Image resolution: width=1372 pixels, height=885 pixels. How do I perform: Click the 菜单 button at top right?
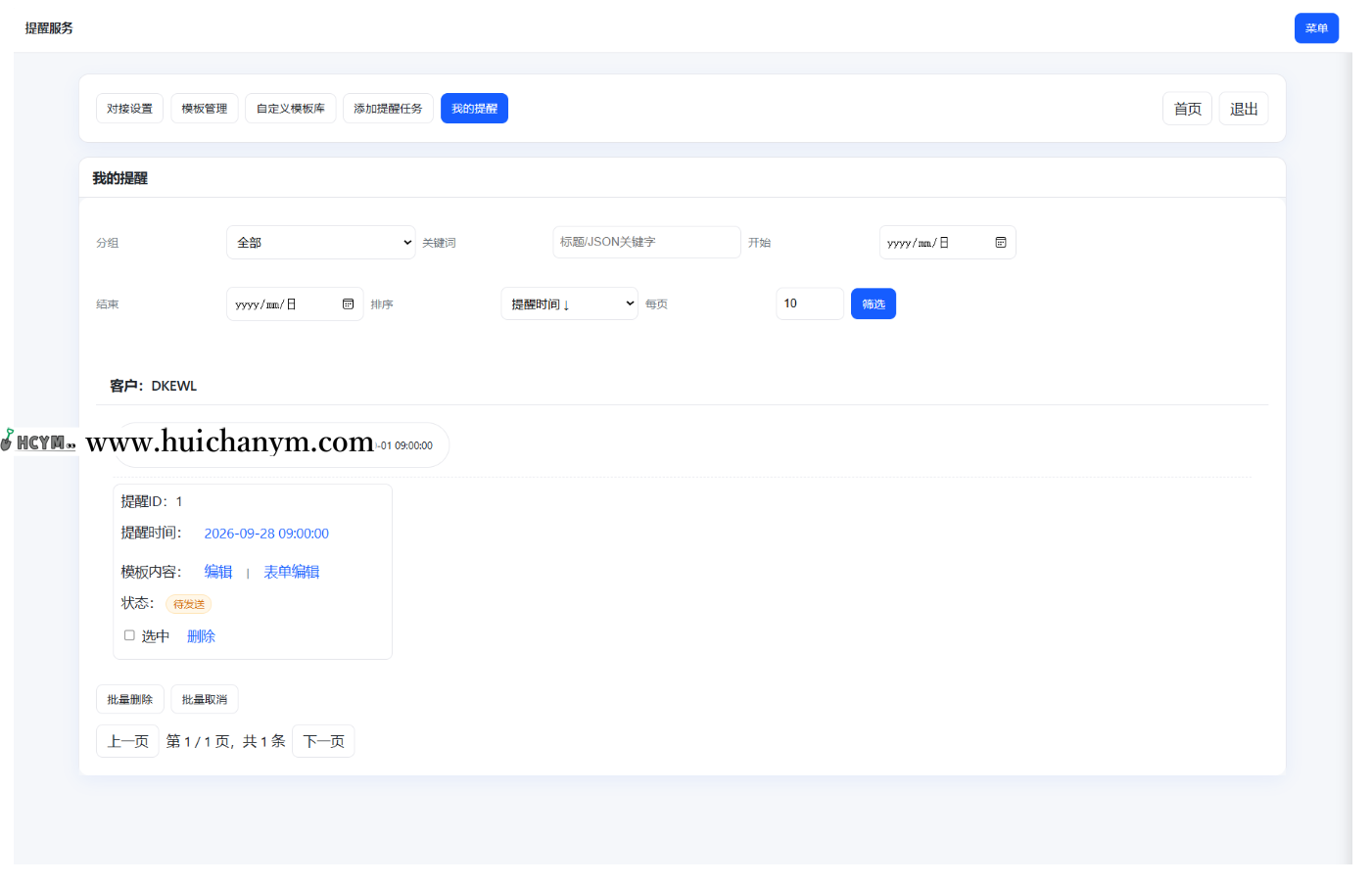tap(1315, 28)
